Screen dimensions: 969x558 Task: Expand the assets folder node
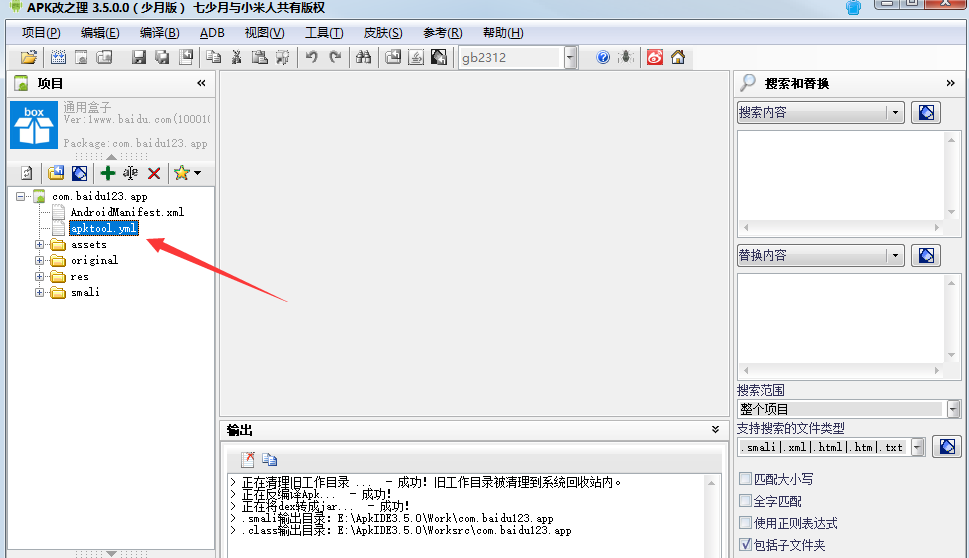click(40, 245)
